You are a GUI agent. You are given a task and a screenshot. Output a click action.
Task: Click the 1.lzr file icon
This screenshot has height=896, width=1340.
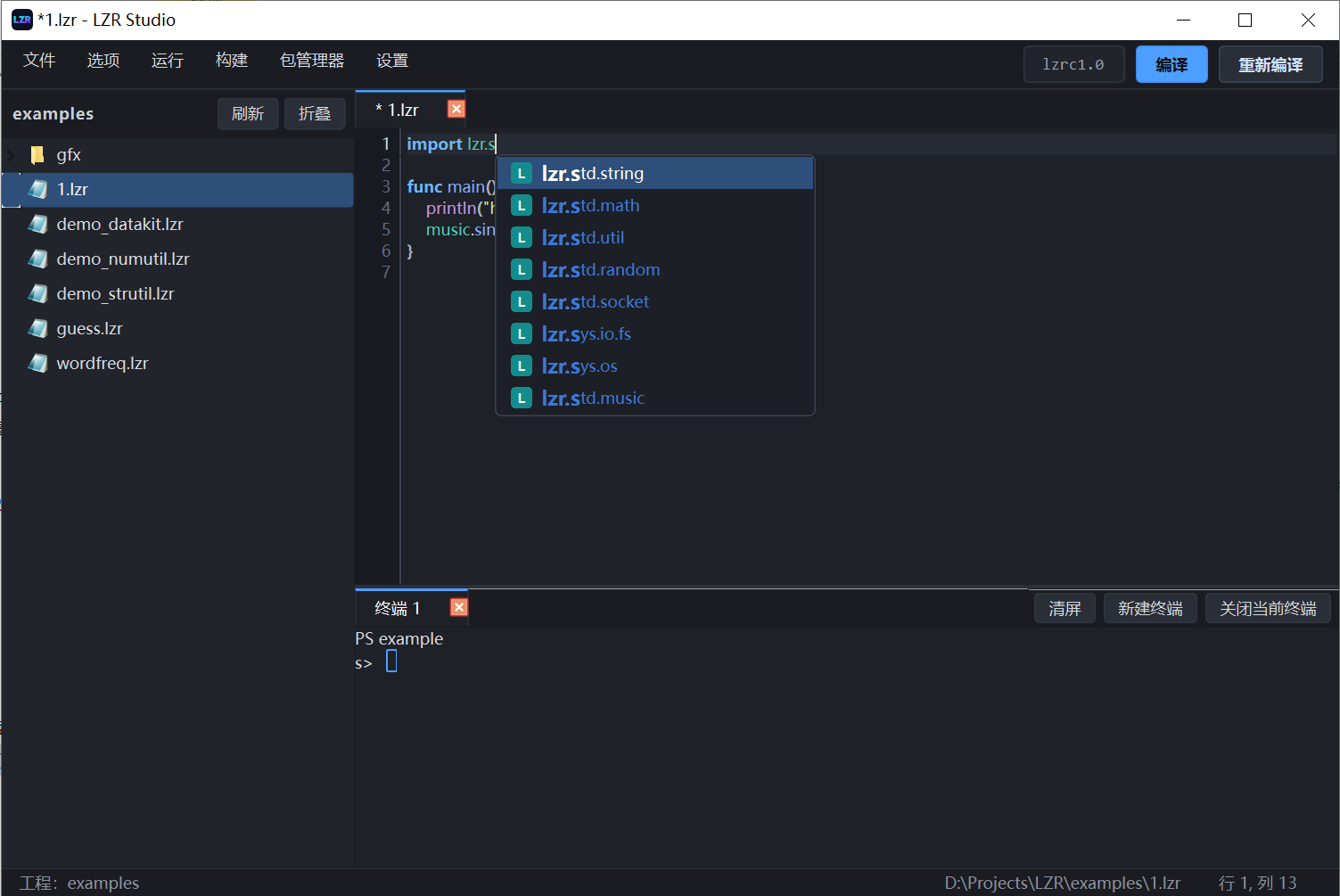pos(37,189)
